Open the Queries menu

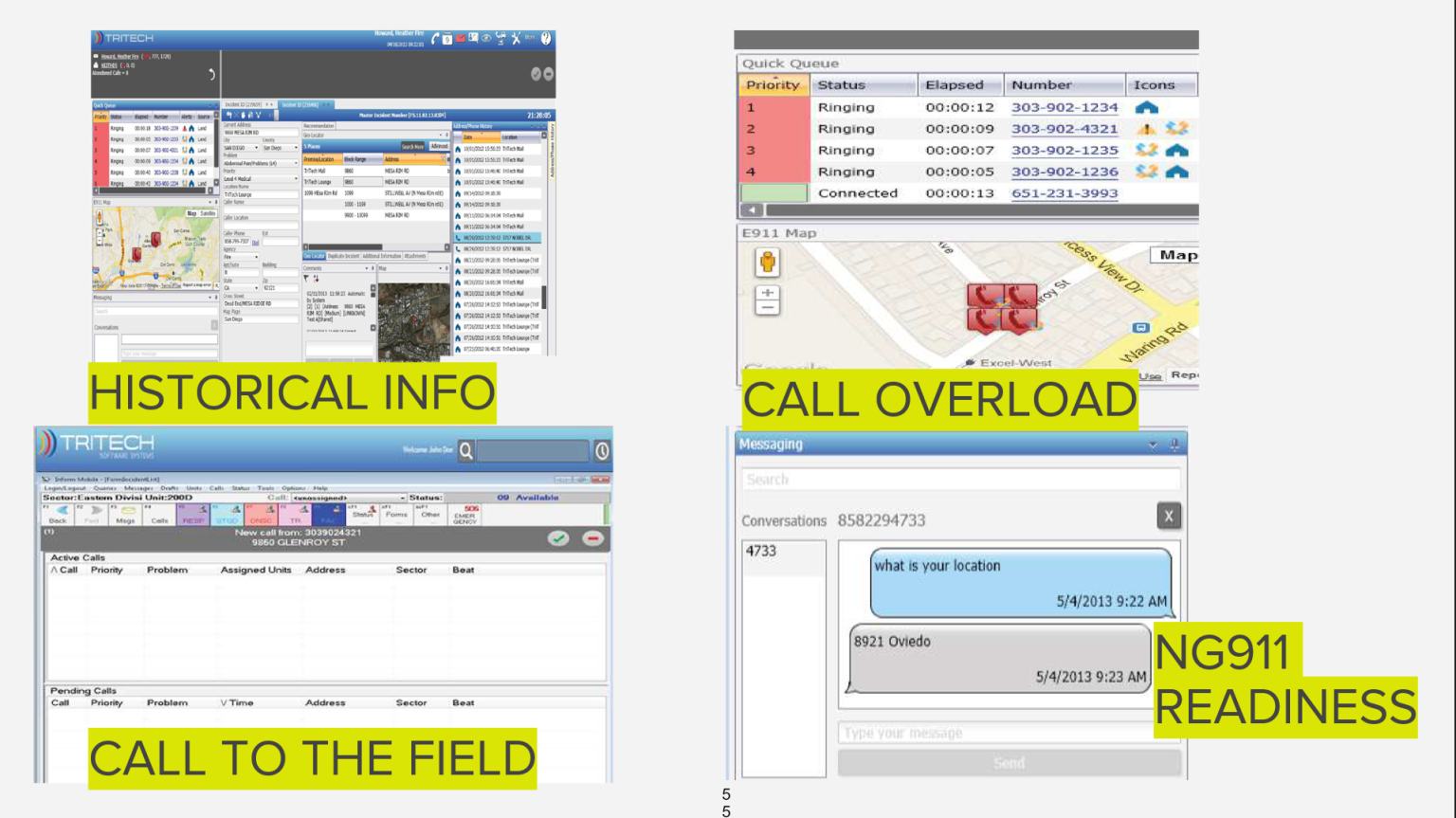(x=104, y=488)
